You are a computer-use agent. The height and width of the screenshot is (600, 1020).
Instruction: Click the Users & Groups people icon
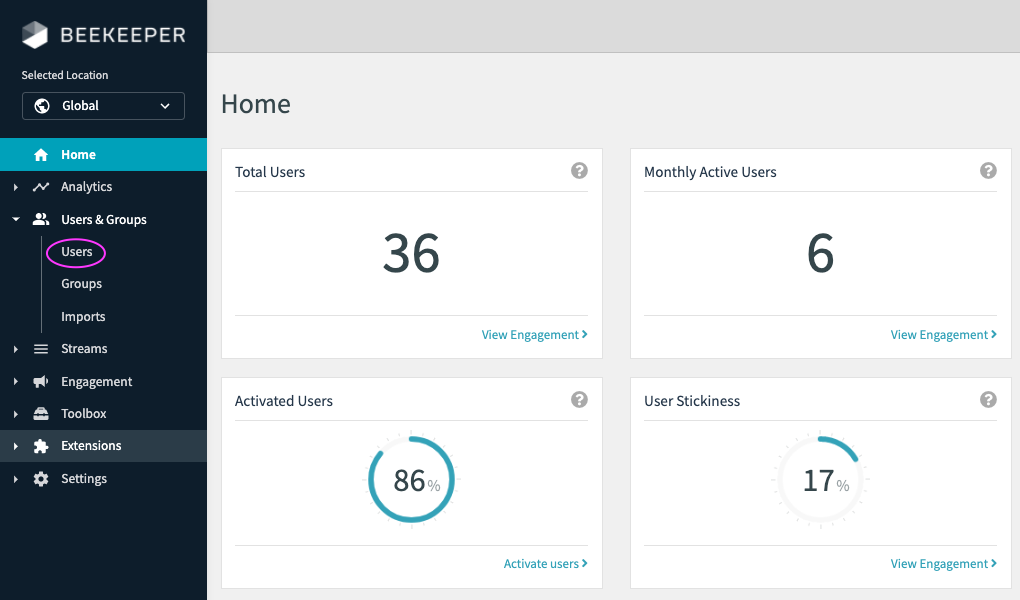41,219
